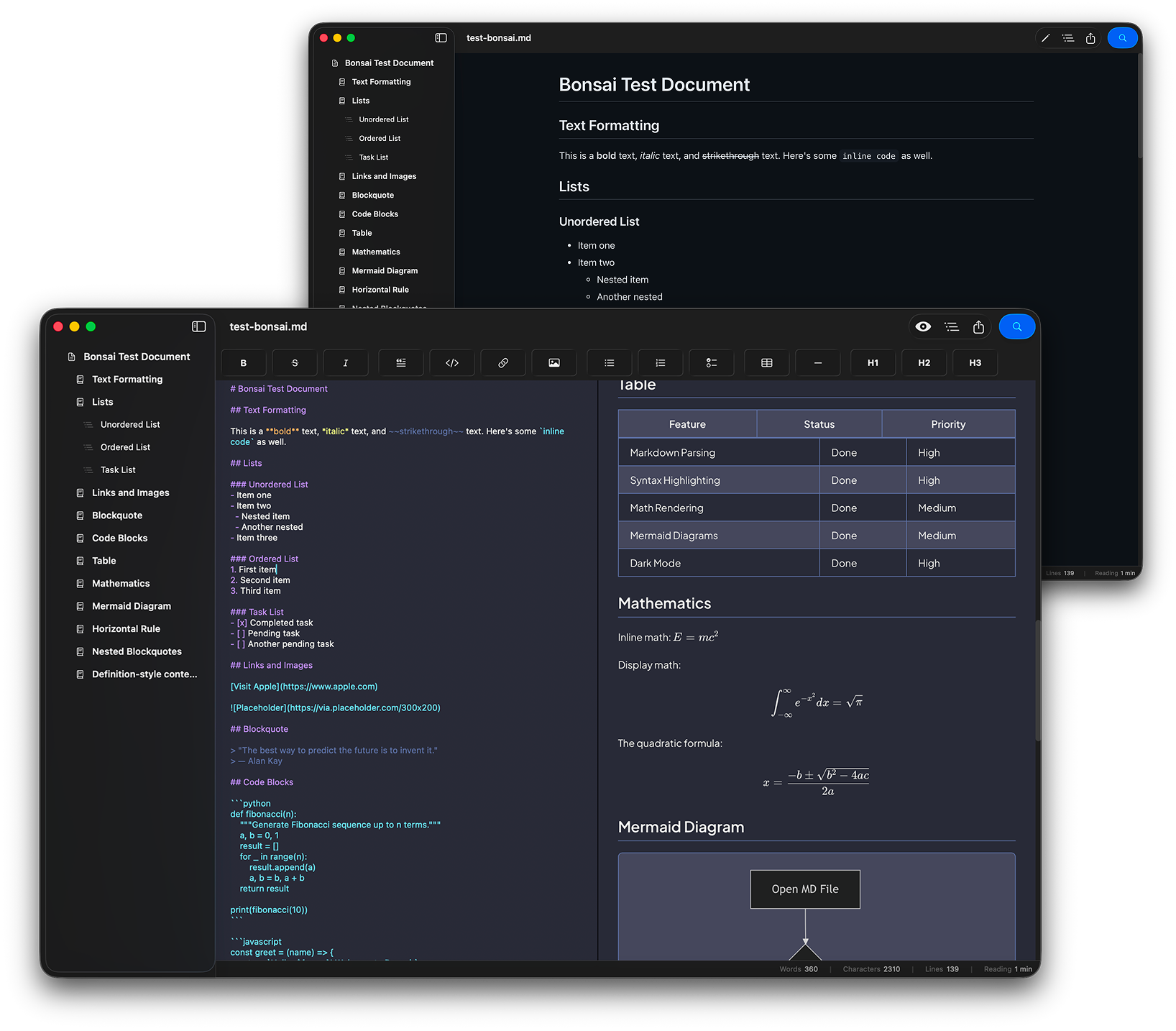Apply Heading 1 with the H1 button

[x=873, y=363]
